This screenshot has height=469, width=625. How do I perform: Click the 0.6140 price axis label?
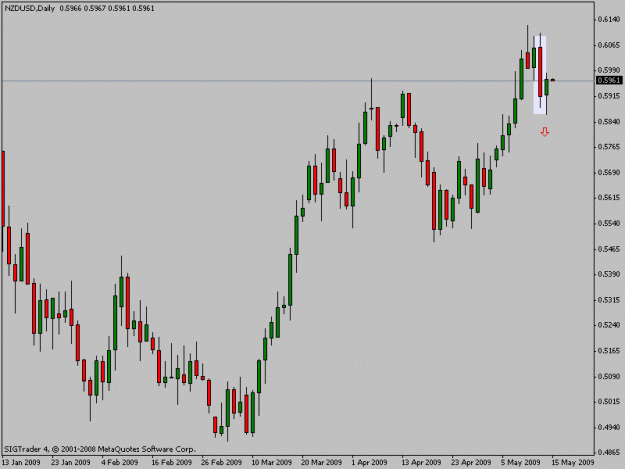tap(609, 20)
